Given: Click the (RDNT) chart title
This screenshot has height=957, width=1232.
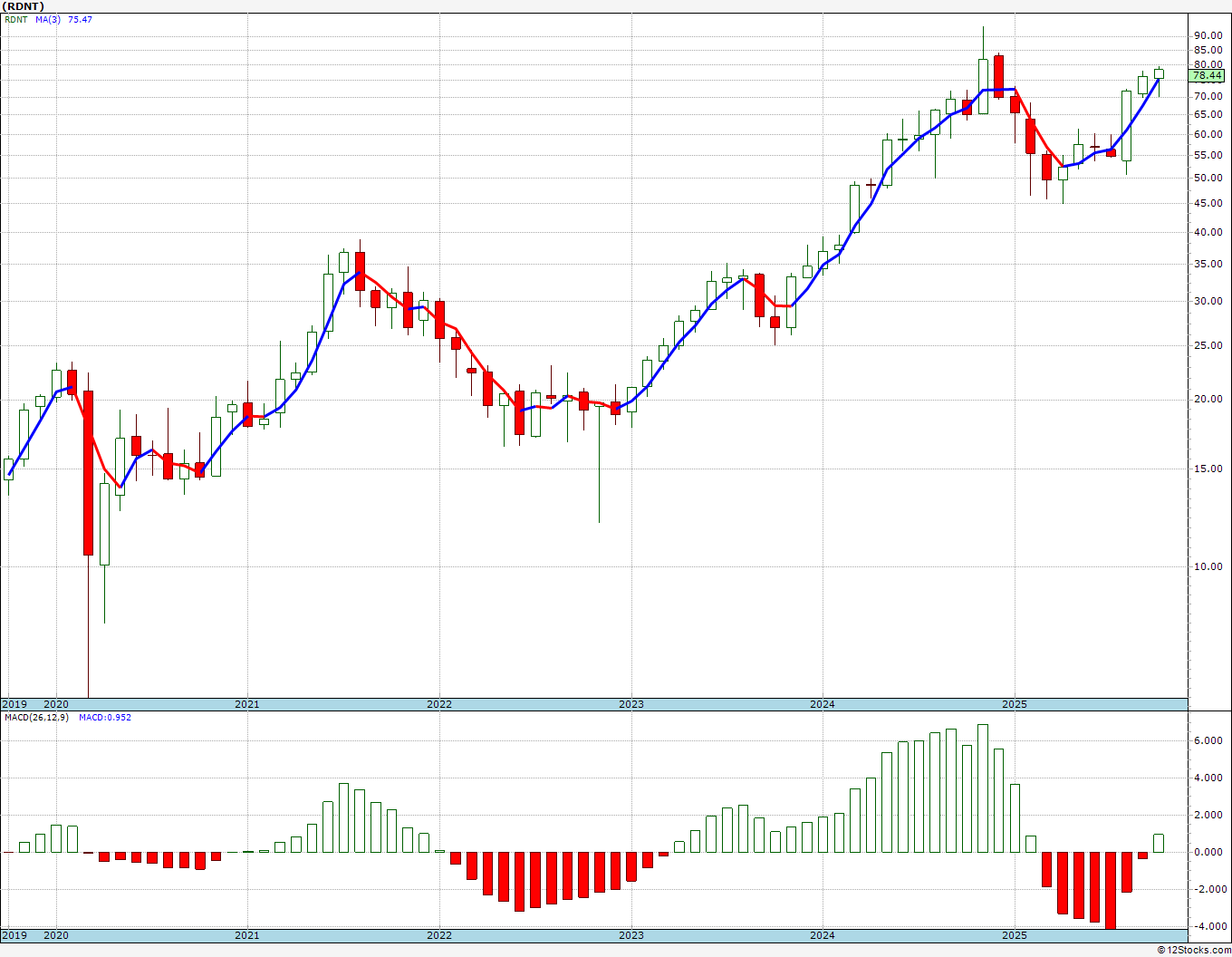Looking at the screenshot, I should click(x=24, y=6).
